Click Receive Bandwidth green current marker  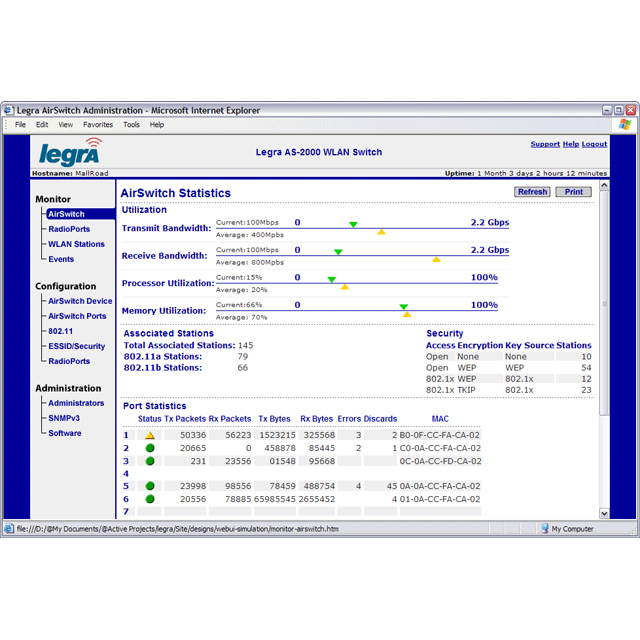(338, 252)
